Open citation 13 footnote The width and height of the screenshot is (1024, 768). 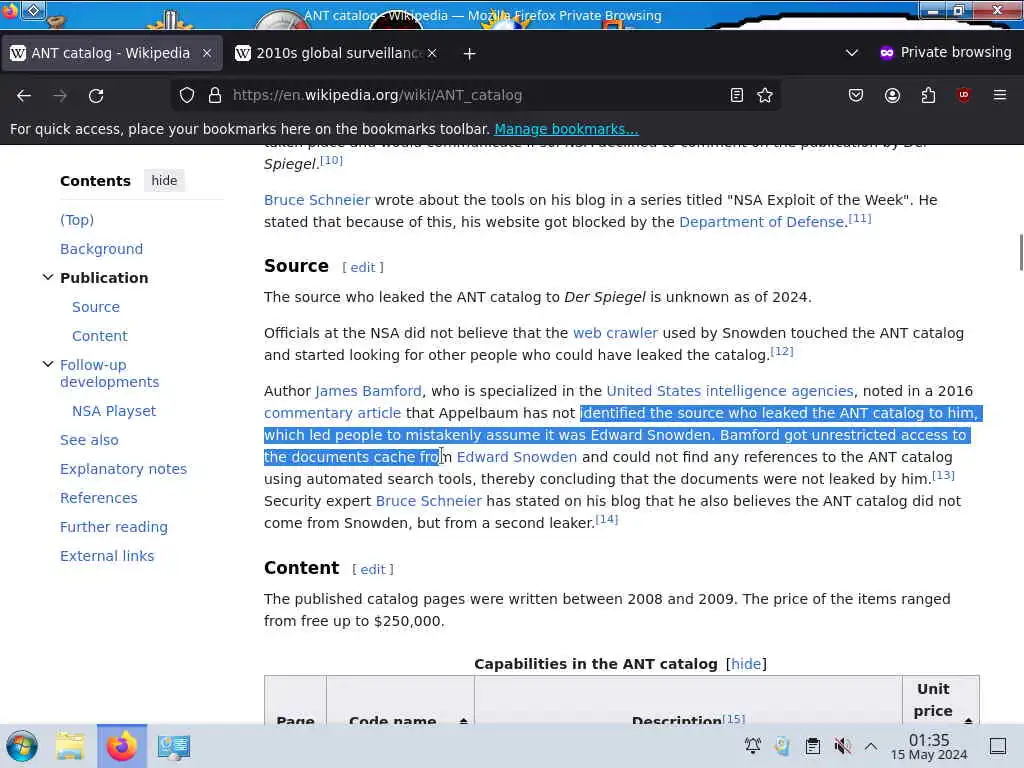(x=943, y=475)
